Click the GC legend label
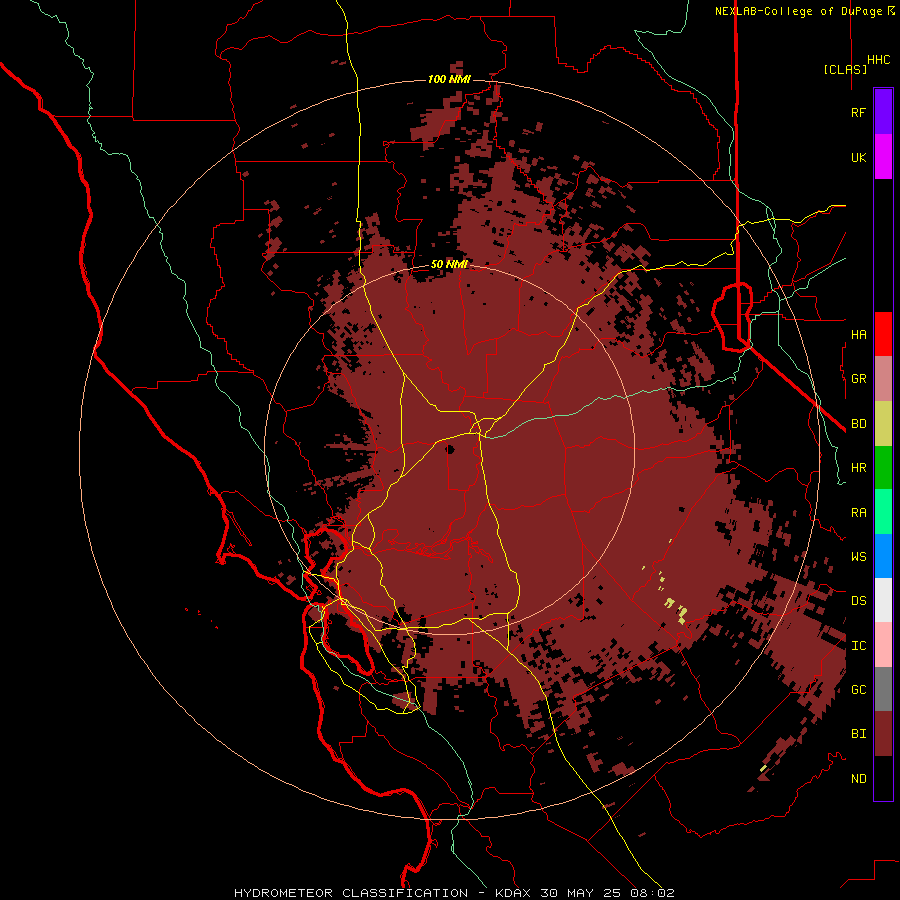This screenshot has width=900, height=900. pos(858,690)
